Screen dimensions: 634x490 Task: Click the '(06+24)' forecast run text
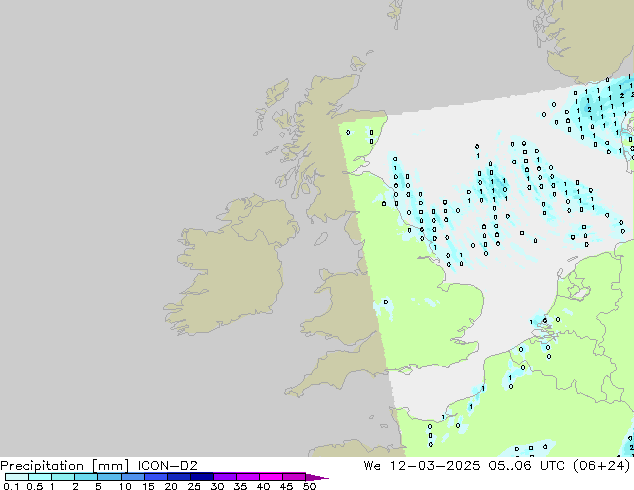click(602, 466)
